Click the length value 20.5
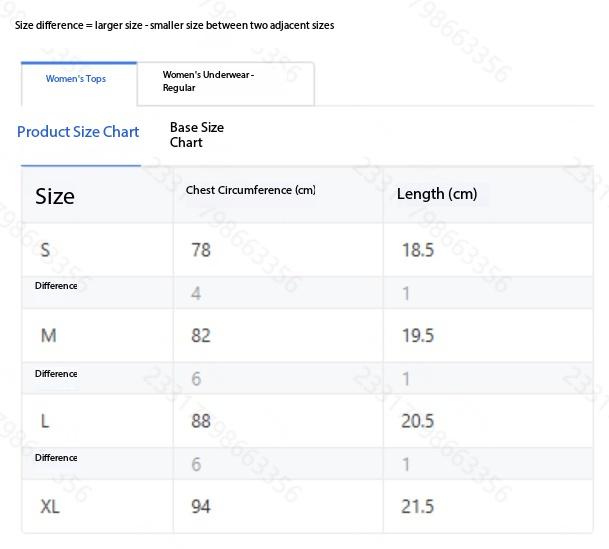The height and width of the screenshot is (549, 609). (418, 421)
